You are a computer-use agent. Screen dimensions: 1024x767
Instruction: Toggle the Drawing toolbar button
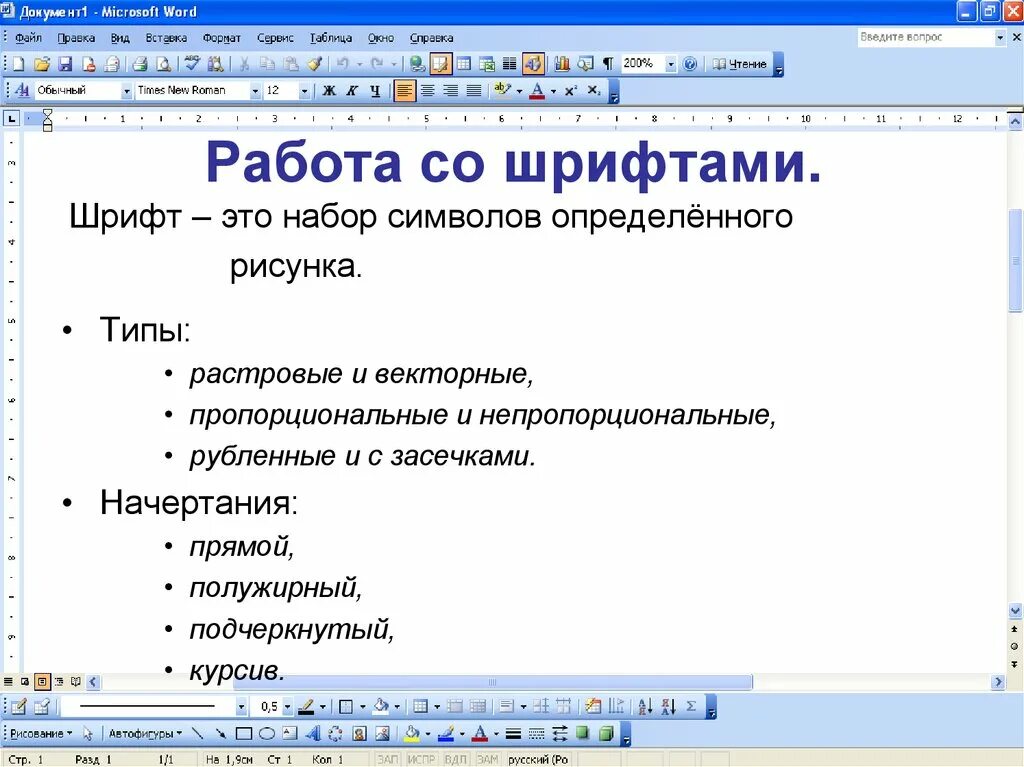pyautogui.click(x=533, y=64)
